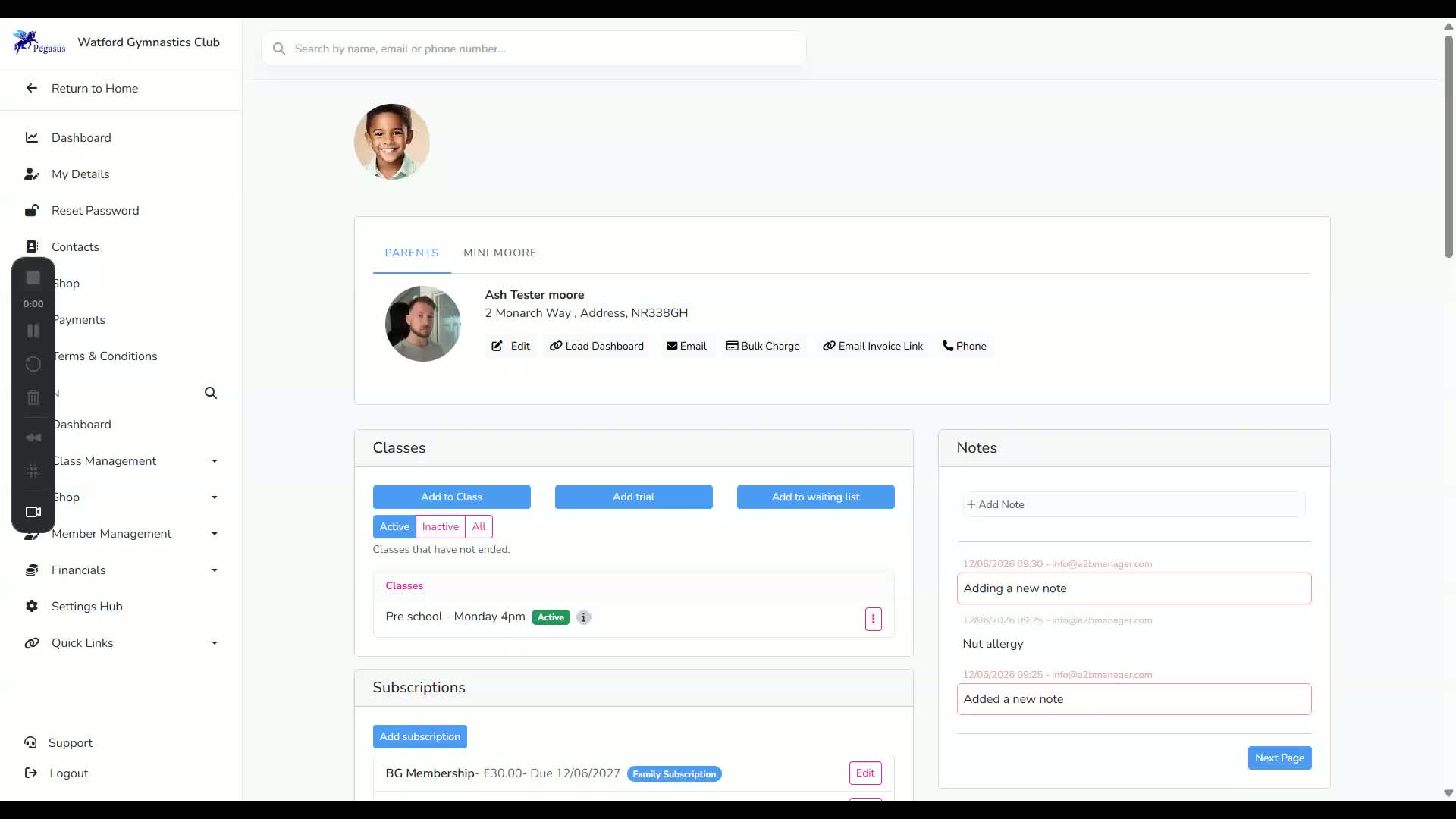
Task: Expand Financials menu
Action: [x=215, y=570]
